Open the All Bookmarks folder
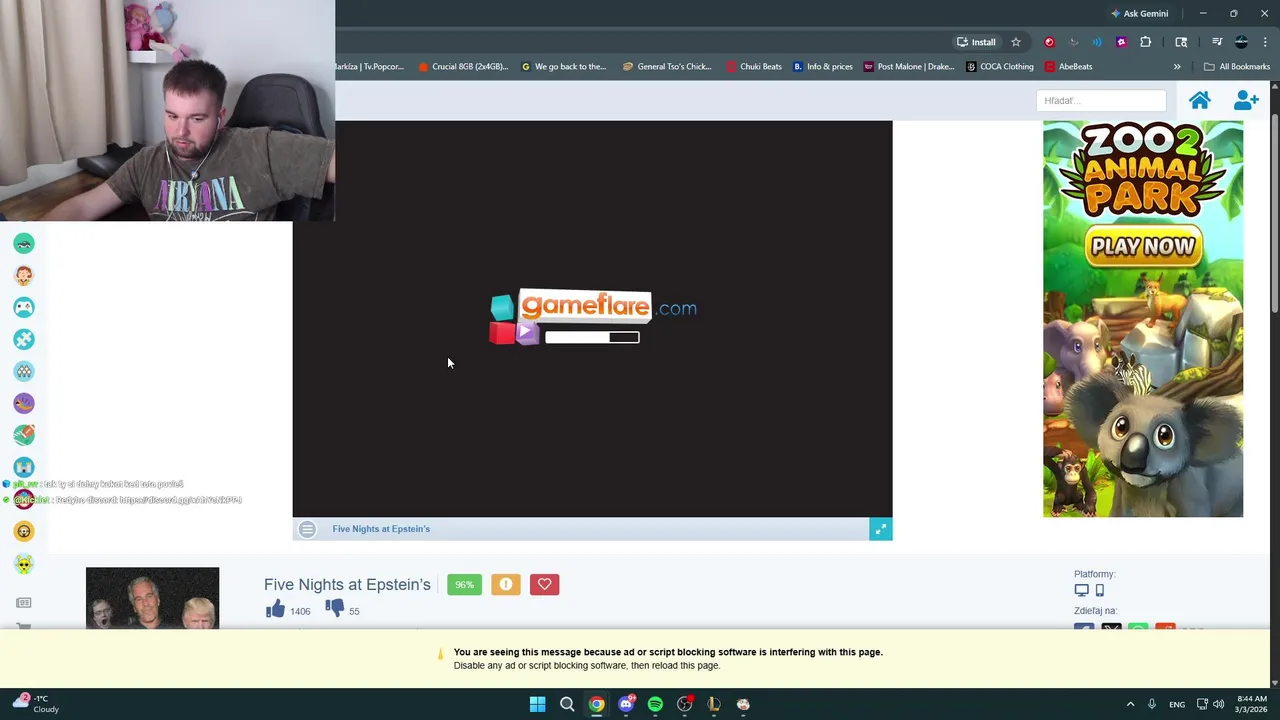1280x720 pixels. pos(1237,67)
